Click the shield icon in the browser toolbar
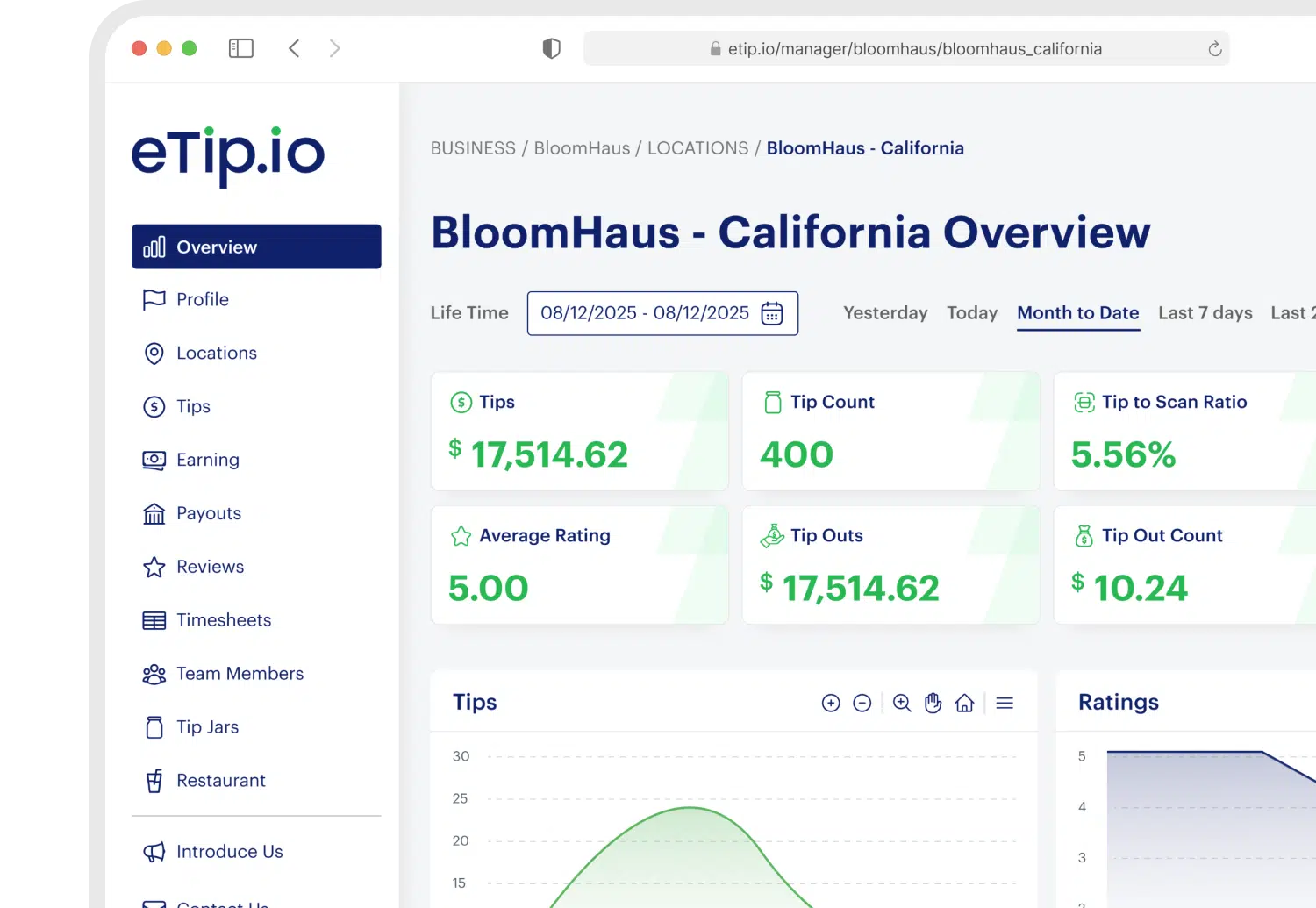 coord(551,48)
